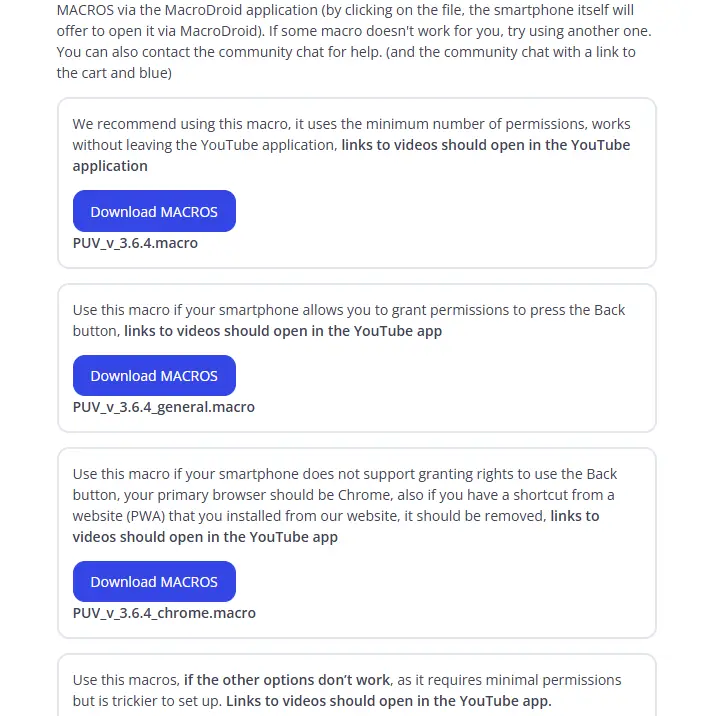Select the PUV_v_3.6.4_general.macro file name
The height and width of the screenshot is (716, 716).
[163, 407]
